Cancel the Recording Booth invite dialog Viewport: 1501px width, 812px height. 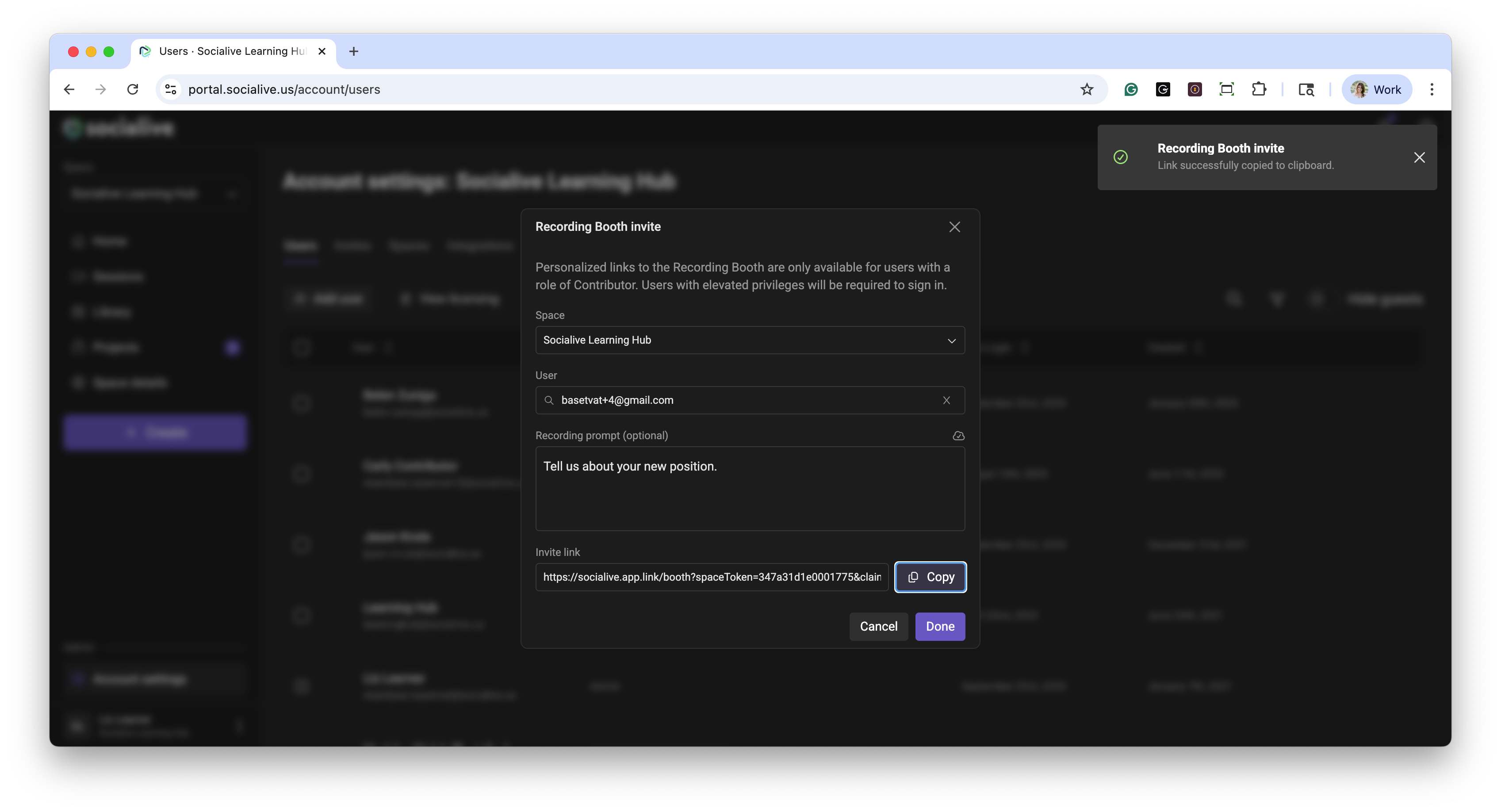point(878,627)
